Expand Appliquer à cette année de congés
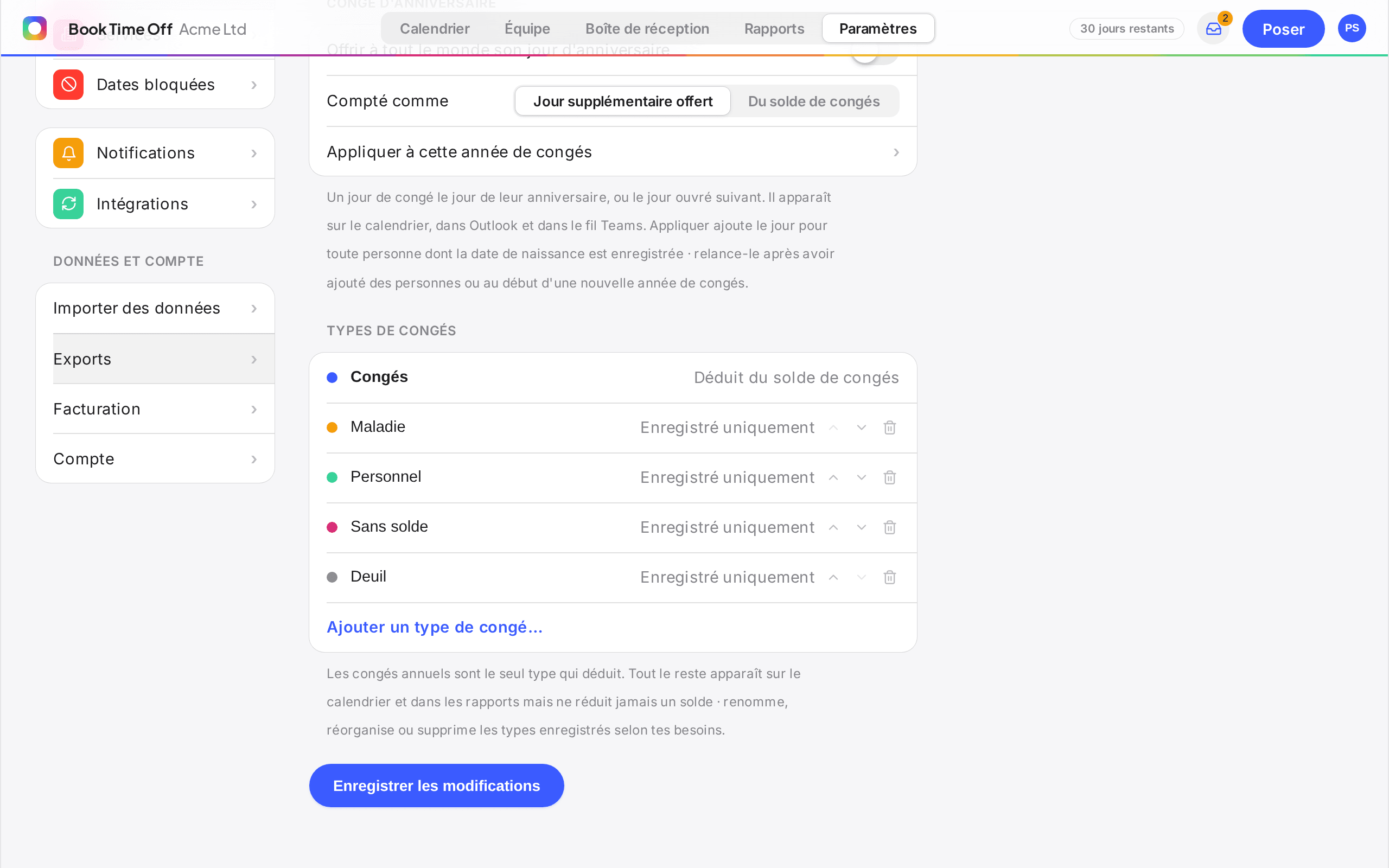The height and width of the screenshot is (868, 1389). pos(613,151)
